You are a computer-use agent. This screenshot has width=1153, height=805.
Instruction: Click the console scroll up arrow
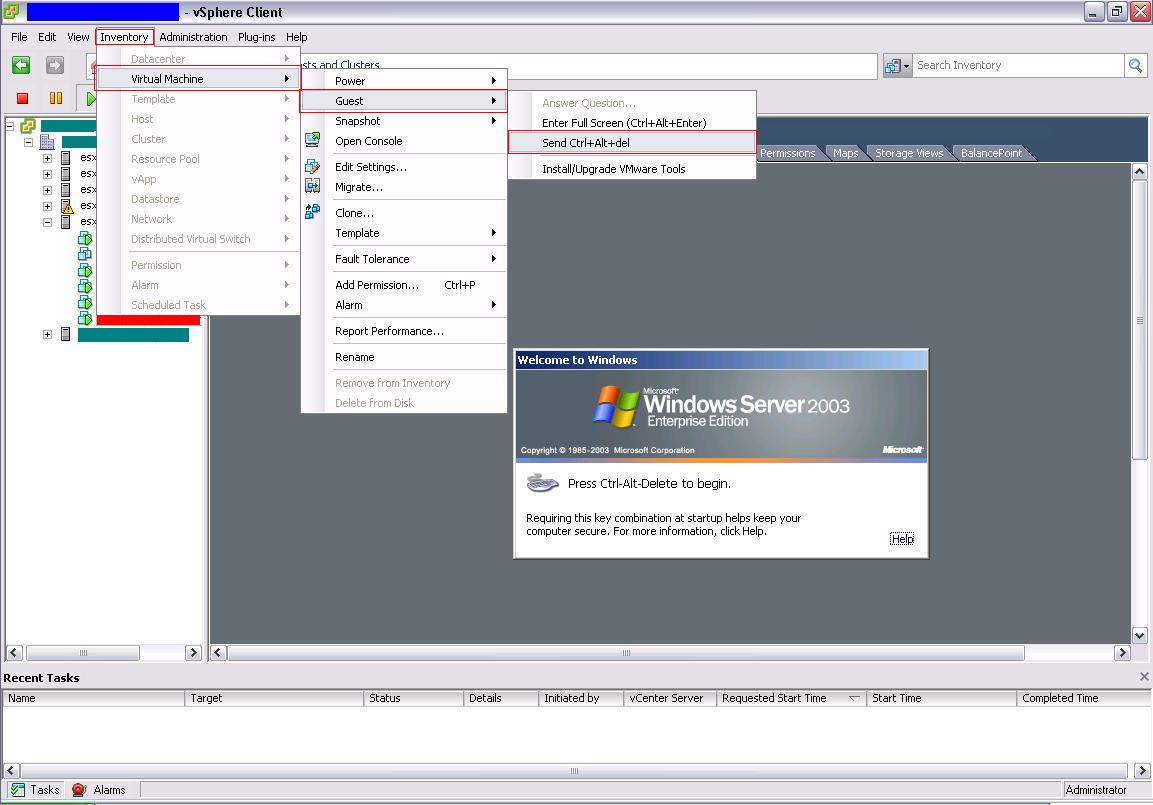tap(1140, 171)
